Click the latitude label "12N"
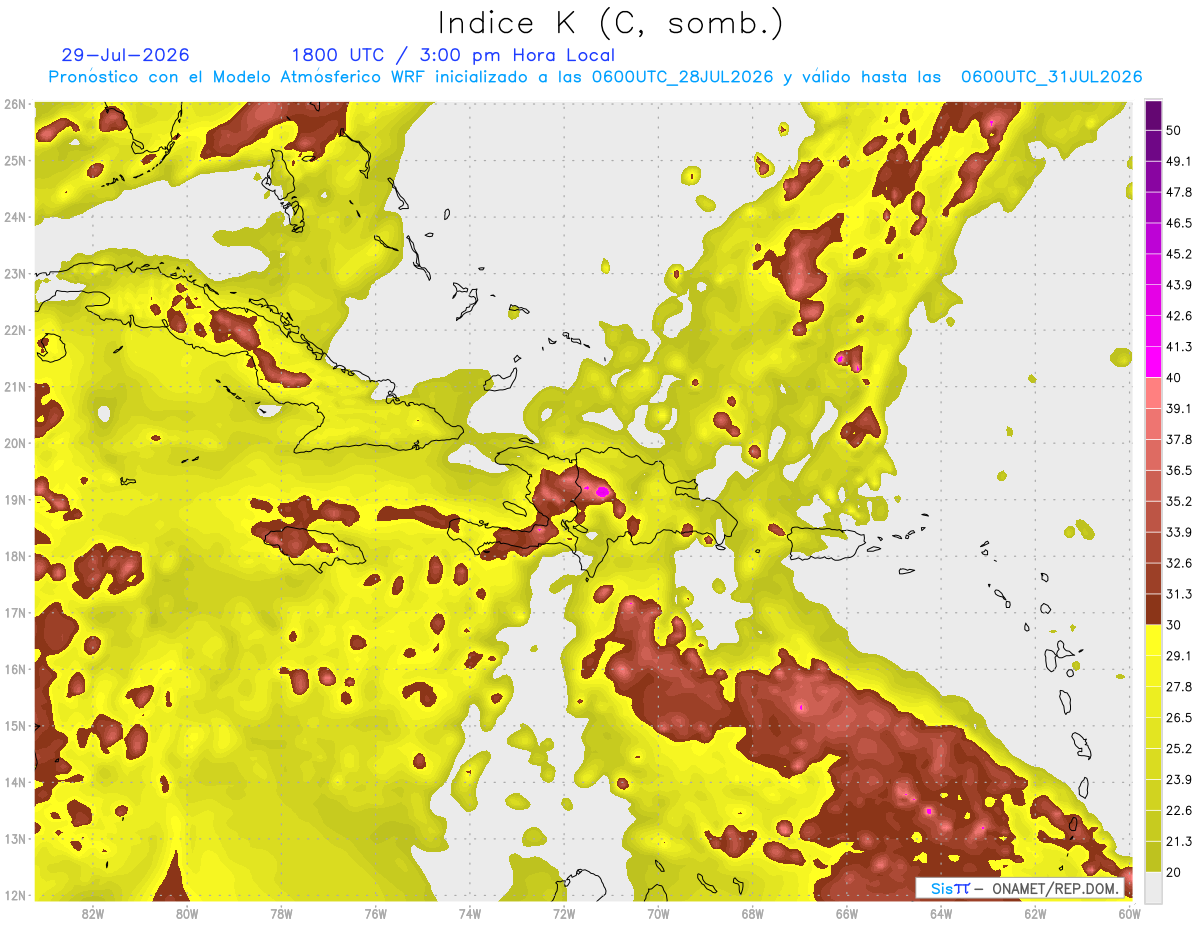 tap(14, 895)
